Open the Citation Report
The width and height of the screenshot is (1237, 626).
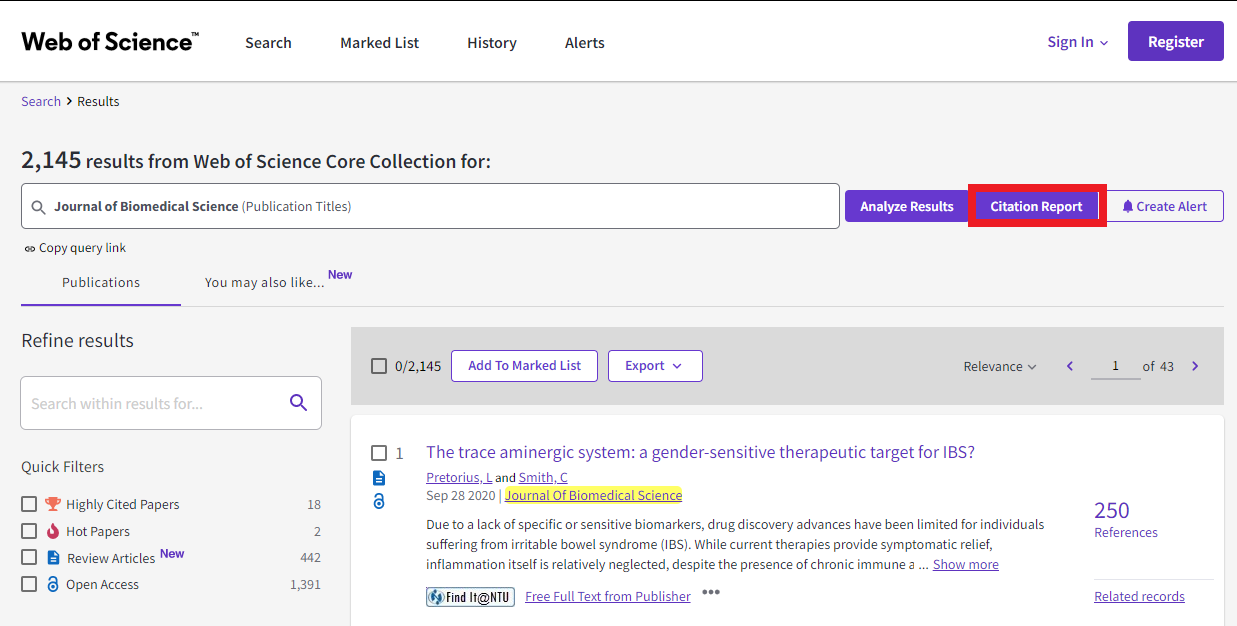point(1036,206)
